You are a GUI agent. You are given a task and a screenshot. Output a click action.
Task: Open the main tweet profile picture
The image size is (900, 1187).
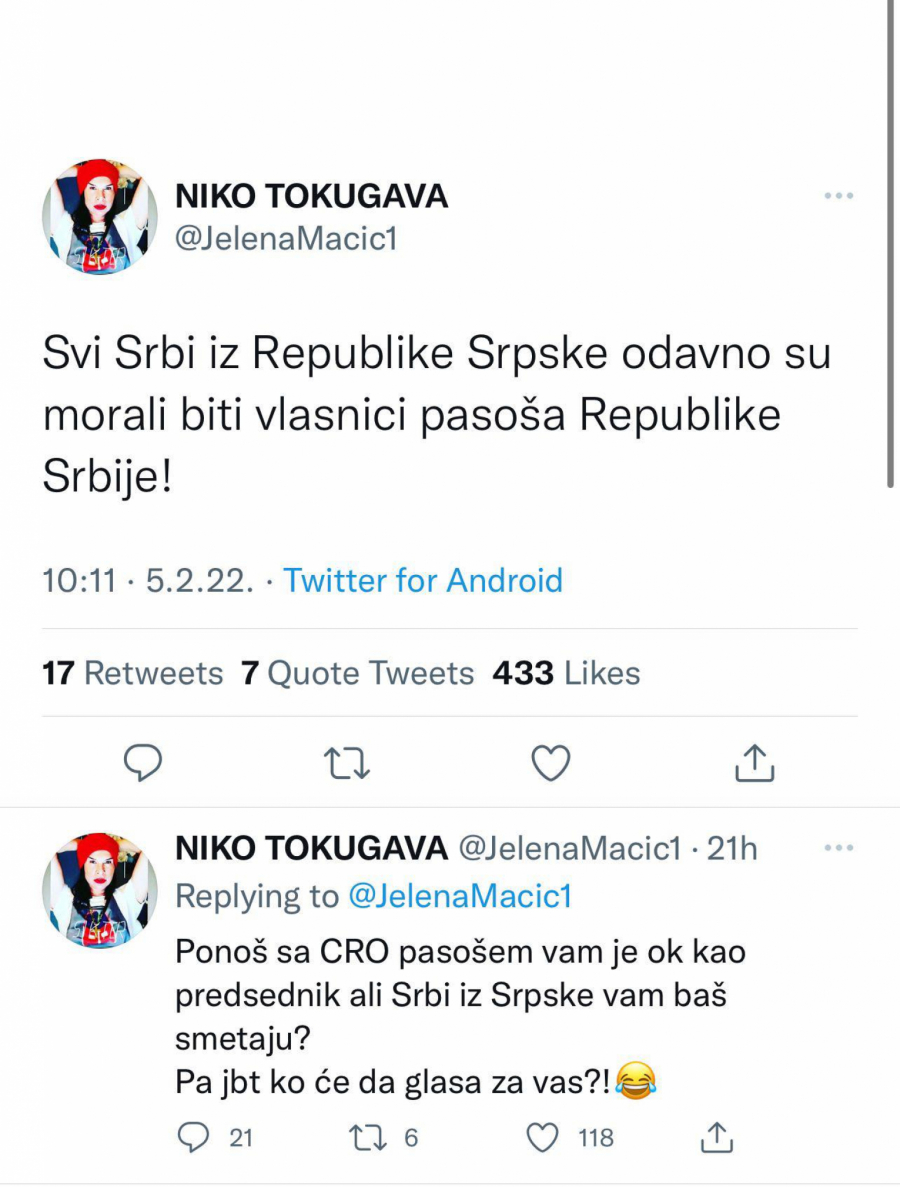click(x=100, y=216)
